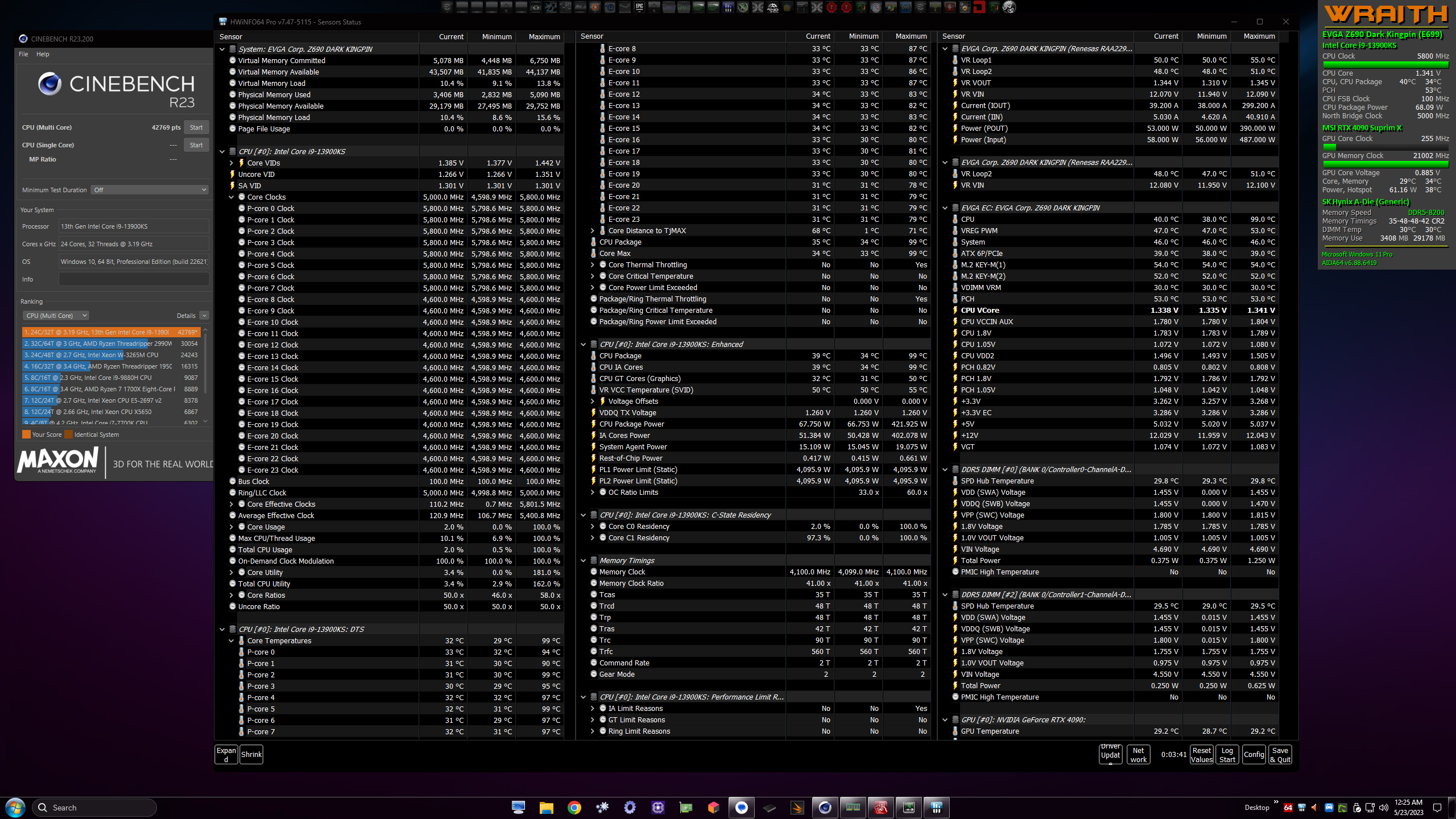Collapse the Memory Timings section
This screenshot has width=1456, height=819.
[584, 560]
